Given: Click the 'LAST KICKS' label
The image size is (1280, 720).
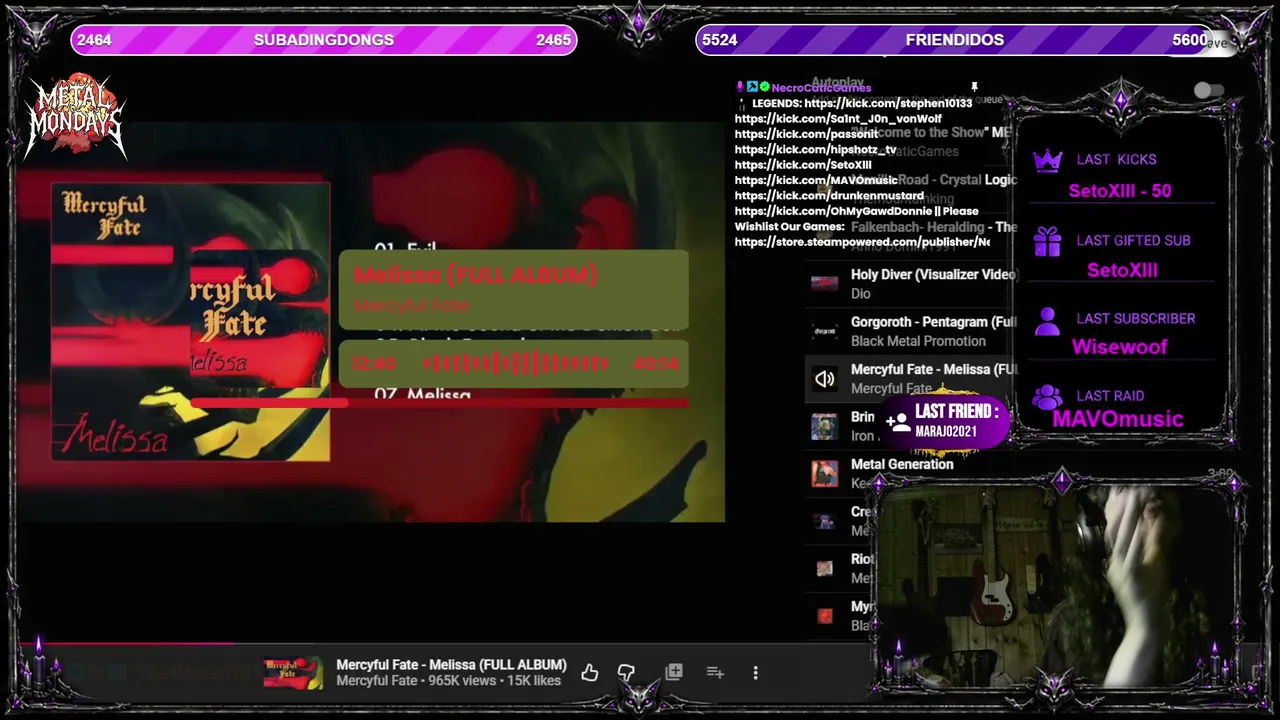Looking at the screenshot, I should click(x=1116, y=160).
